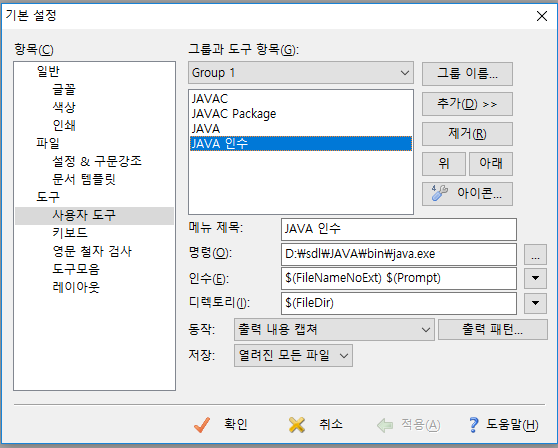Open the 저장 dropdown (열려진 모든 파일)
The width and height of the screenshot is (558, 448).
tap(293, 355)
